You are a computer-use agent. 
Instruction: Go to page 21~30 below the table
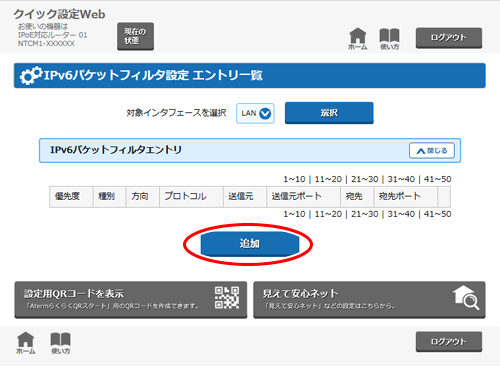pyautogui.click(x=365, y=214)
